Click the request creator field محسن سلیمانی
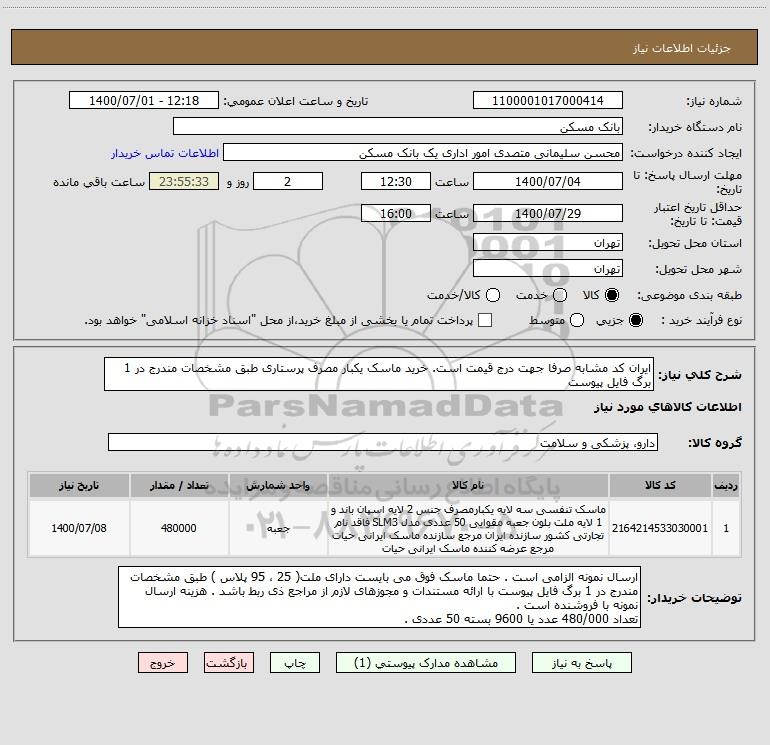The image size is (770, 745). tap(423, 153)
